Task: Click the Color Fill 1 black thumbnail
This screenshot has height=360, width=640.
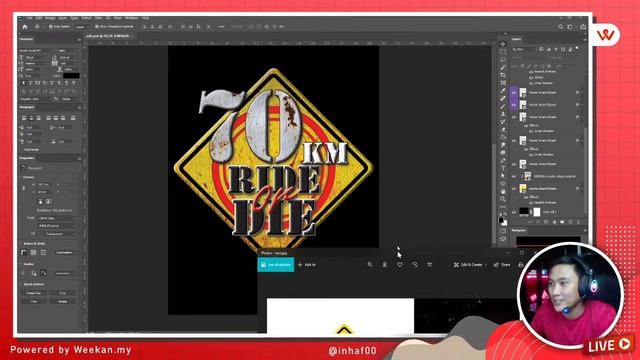Action: (x=524, y=211)
